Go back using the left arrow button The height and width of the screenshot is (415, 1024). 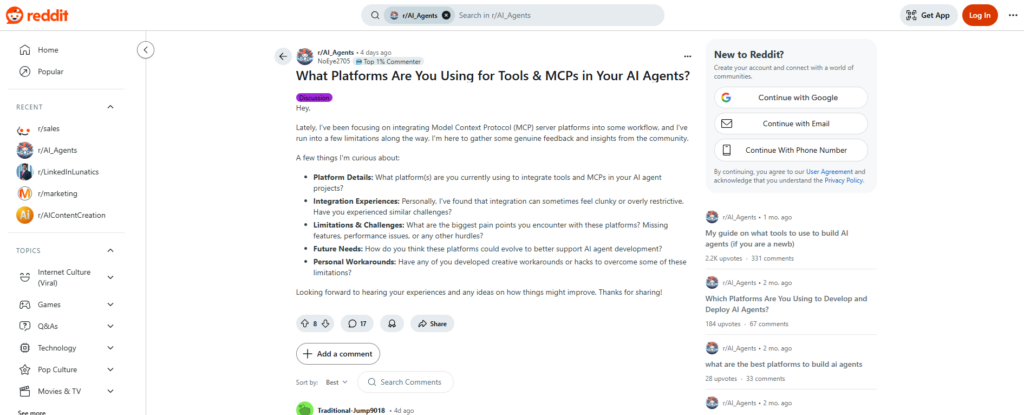283,56
